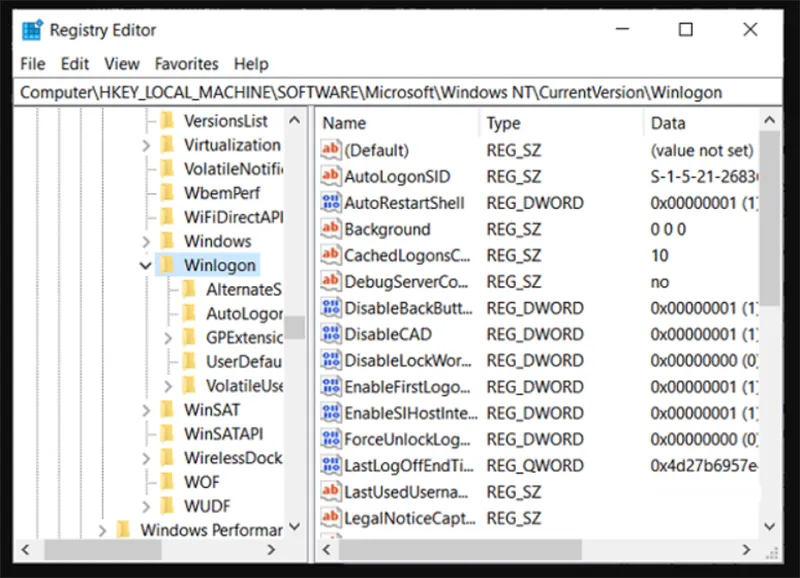
Task: Expand the Virtualization key
Action: click(146, 145)
